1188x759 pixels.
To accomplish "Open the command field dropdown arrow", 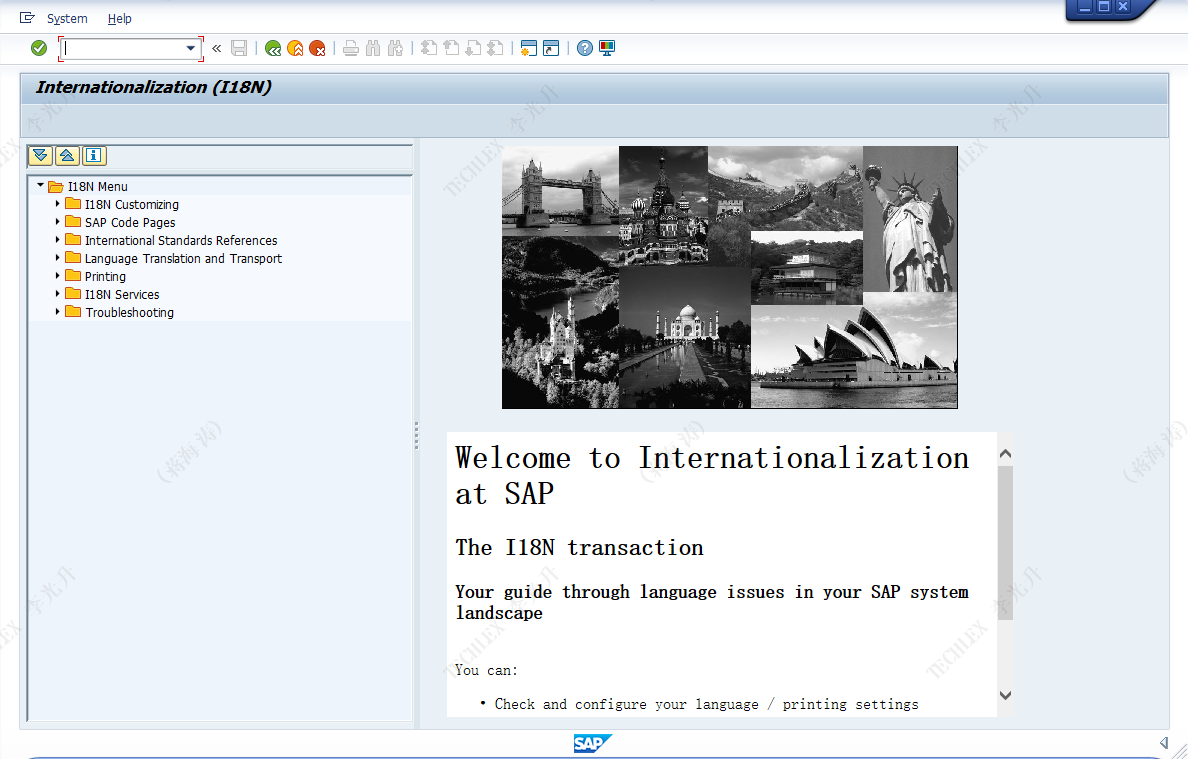I will click(x=191, y=48).
